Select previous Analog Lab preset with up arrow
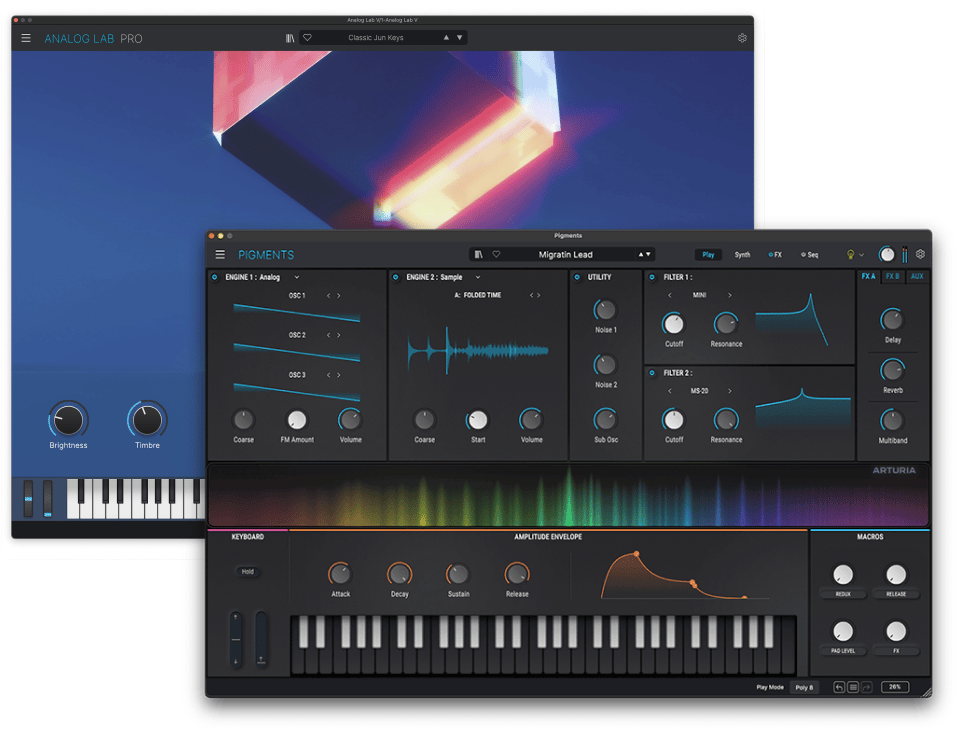This screenshot has width=972, height=731. point(446,38)
